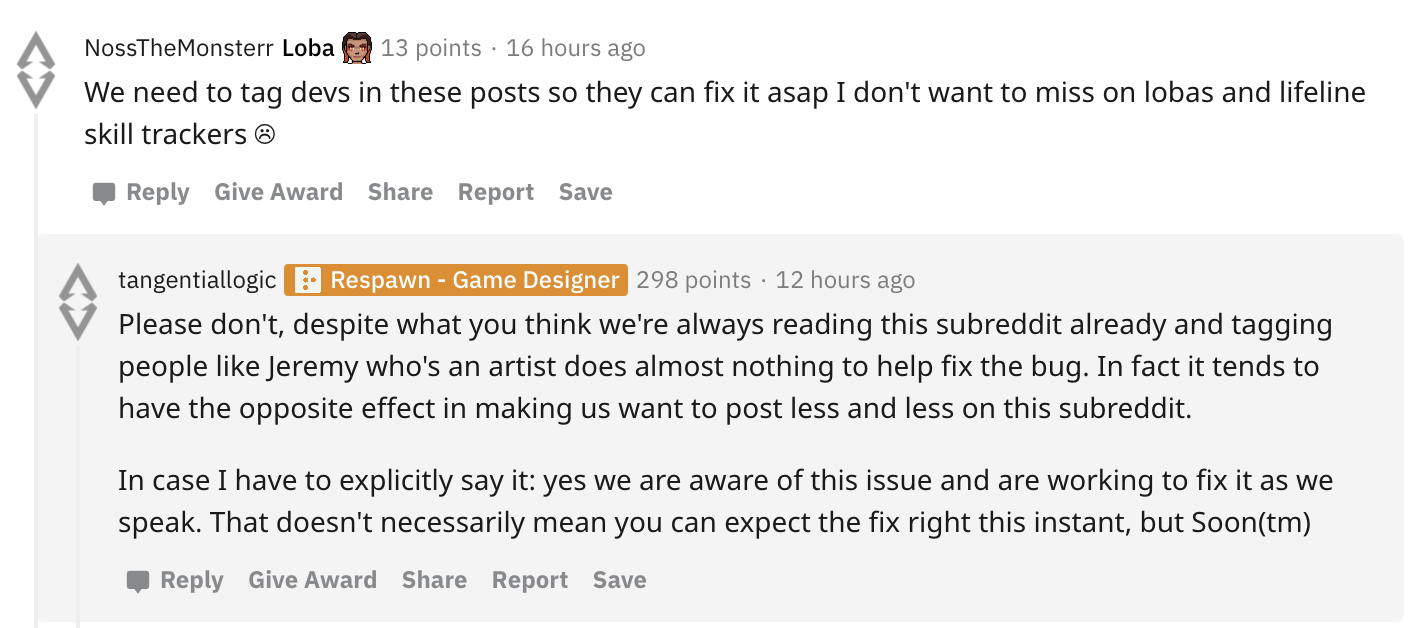
Task: Open tangentiallogic's user profile
Action: tap(197, 280)
